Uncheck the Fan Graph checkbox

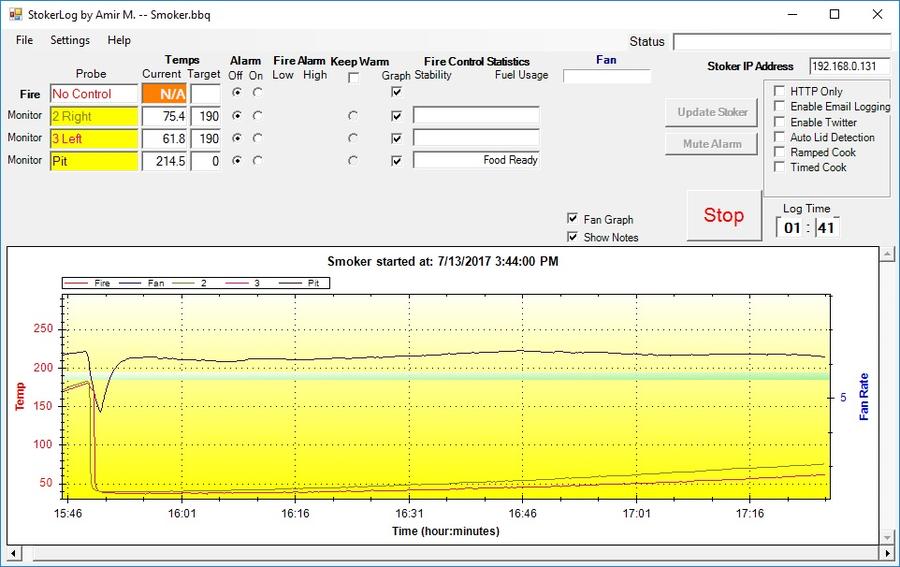tap(572, 219)
